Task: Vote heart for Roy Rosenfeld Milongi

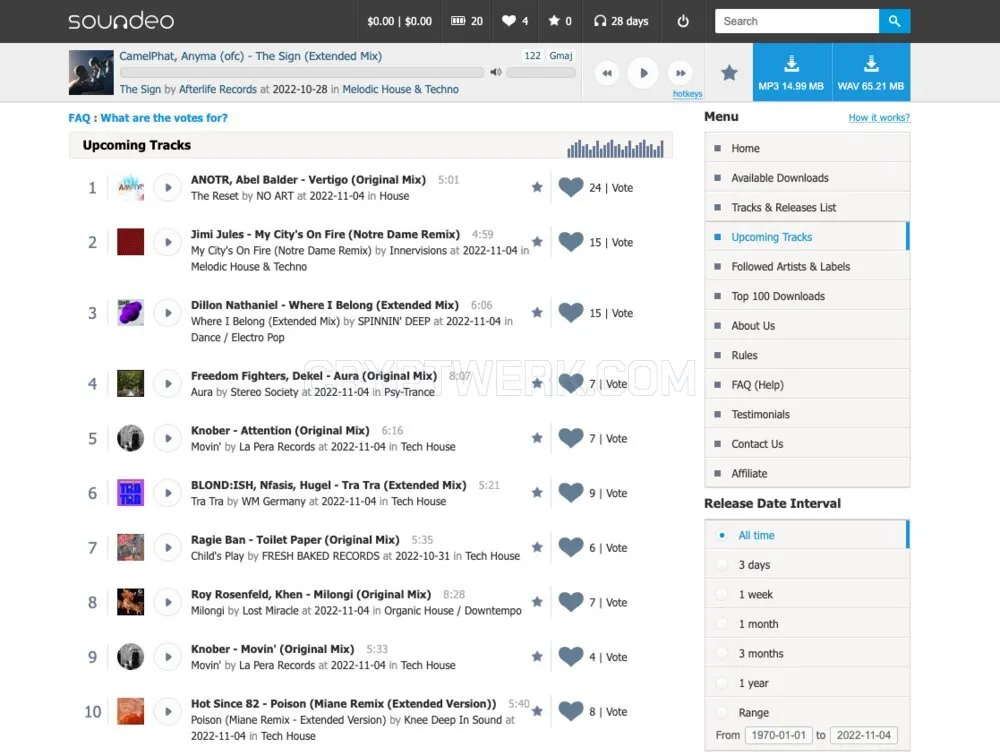Action: 571,602
